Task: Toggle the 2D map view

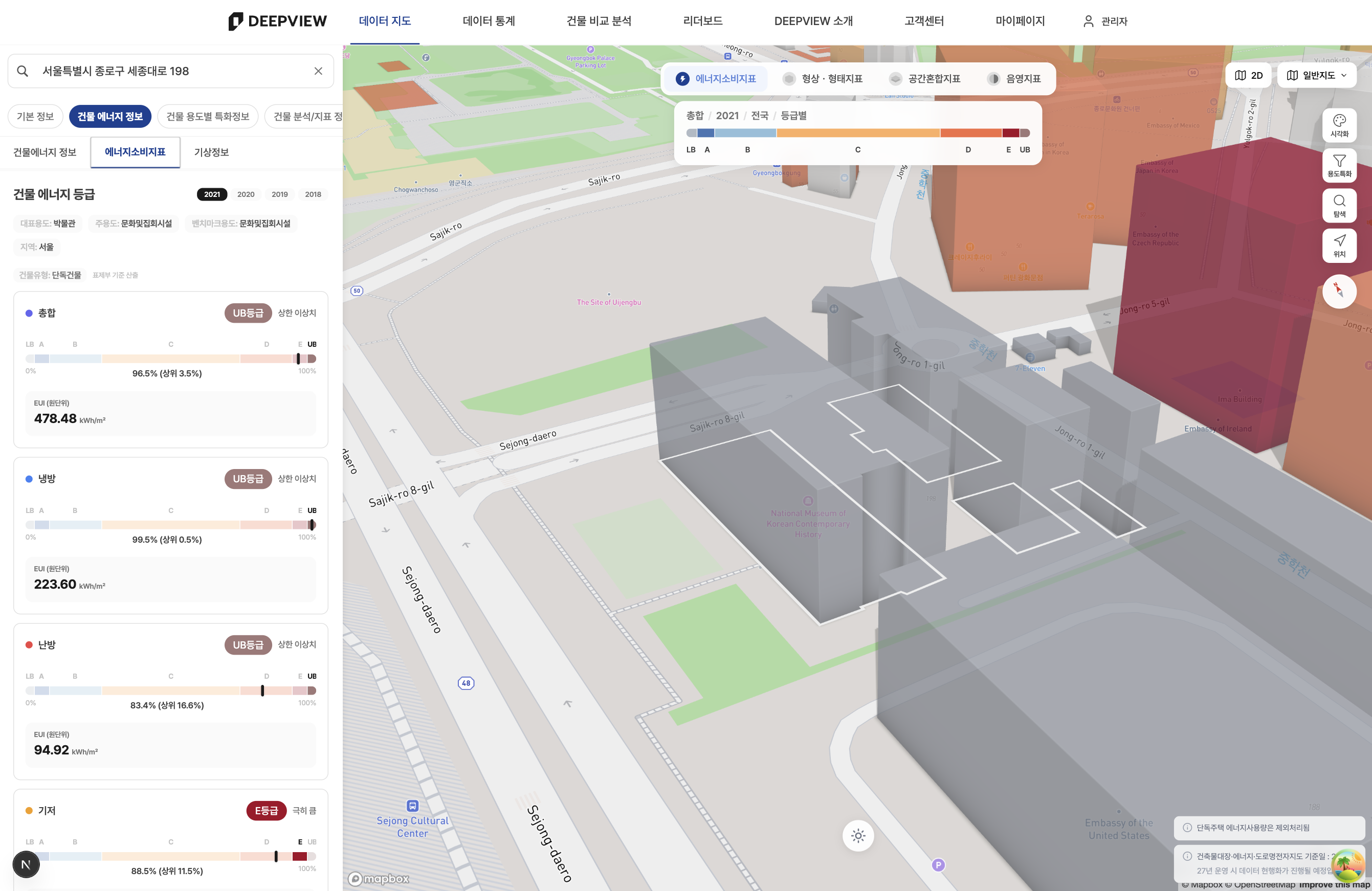Action: [1249, 76]
